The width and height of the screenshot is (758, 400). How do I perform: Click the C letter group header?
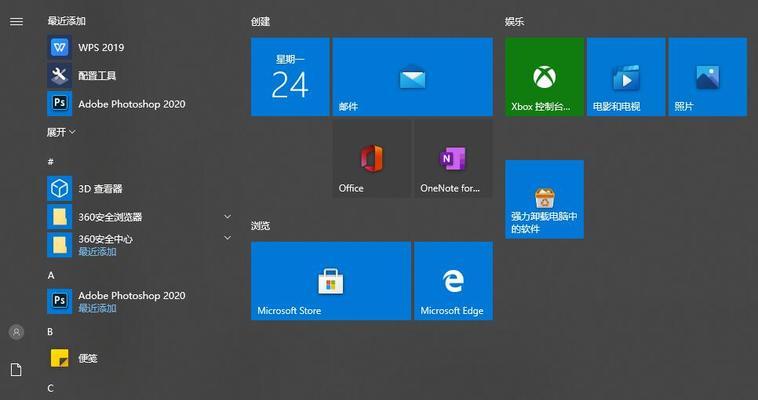tap(50, 388)
